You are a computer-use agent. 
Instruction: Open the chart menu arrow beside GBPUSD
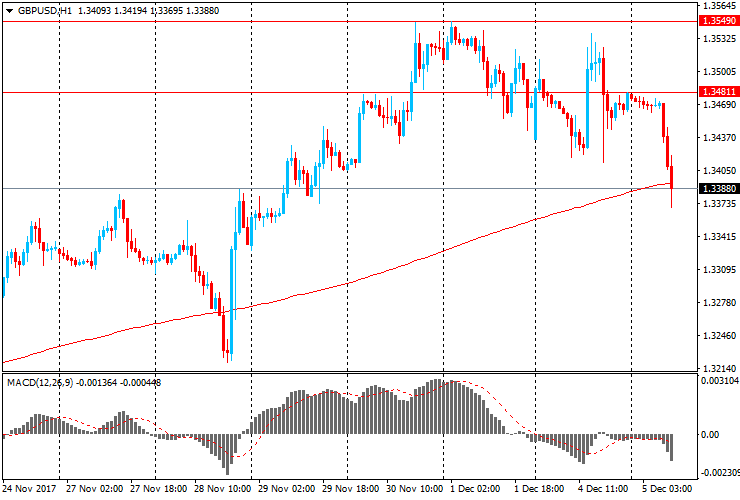point(9,11)
